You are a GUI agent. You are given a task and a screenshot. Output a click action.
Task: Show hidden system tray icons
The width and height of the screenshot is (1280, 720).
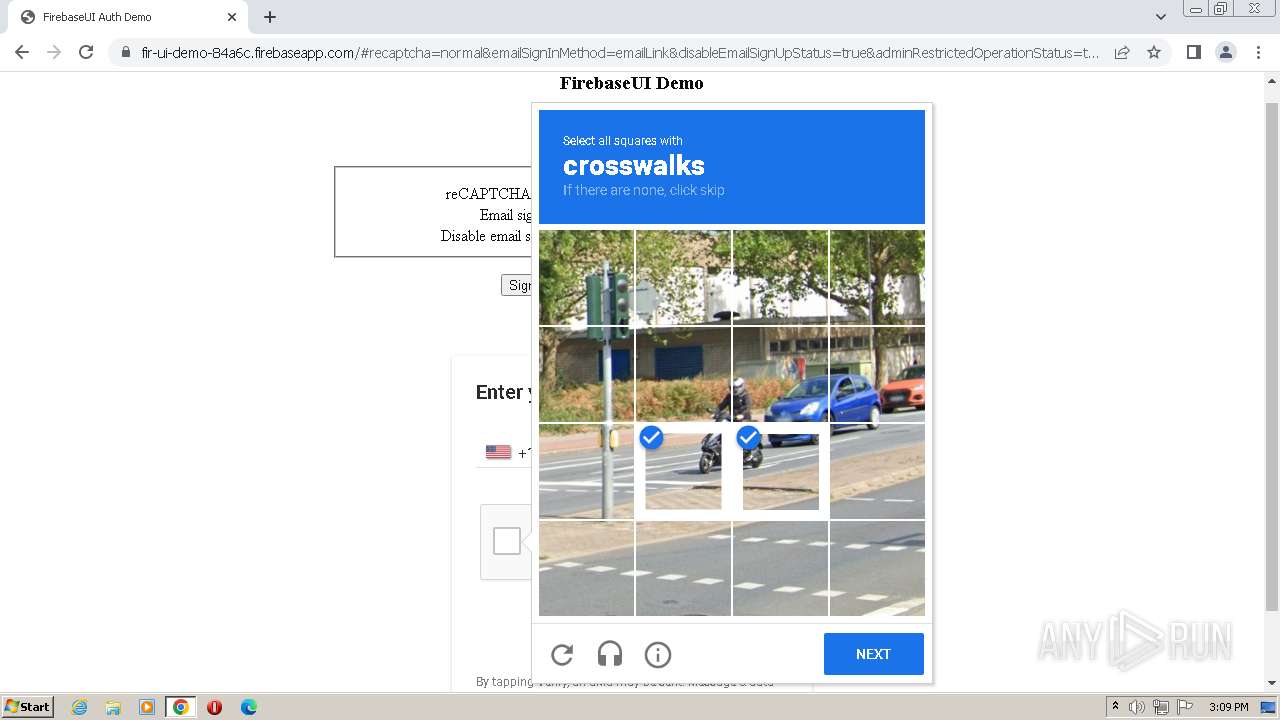(x=1115, y=707)
